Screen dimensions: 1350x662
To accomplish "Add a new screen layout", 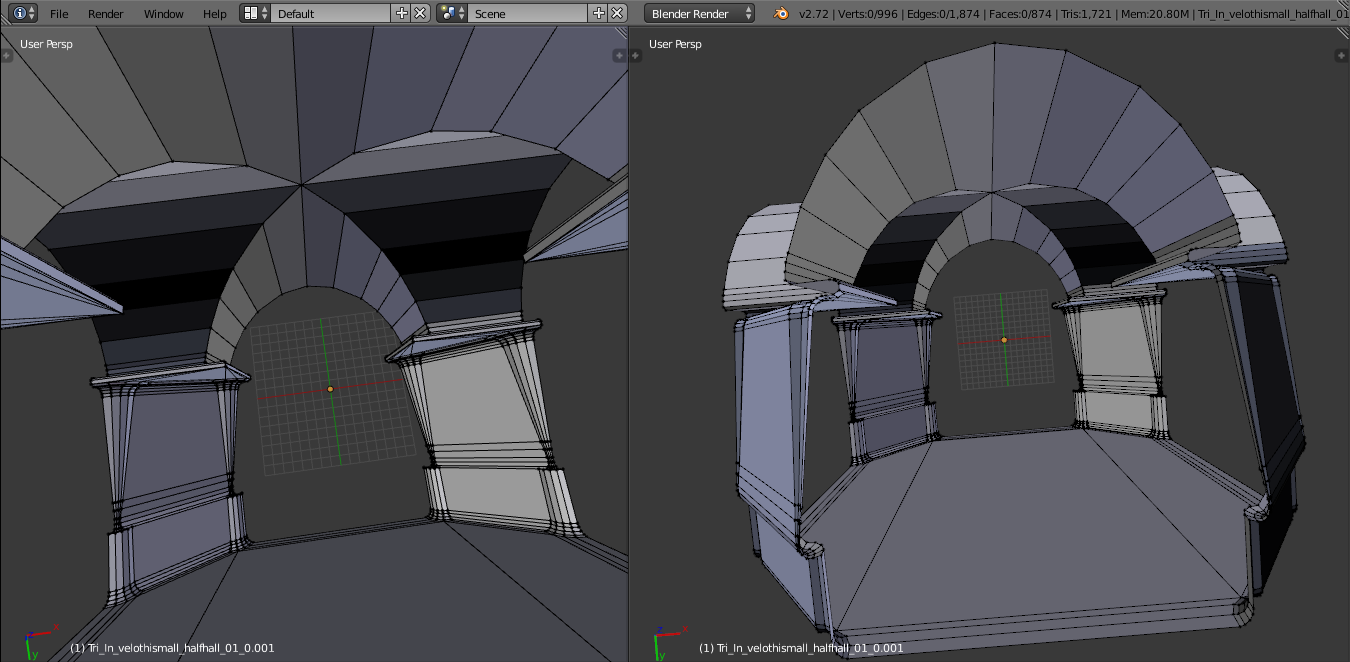I will [x=402, y=13].
